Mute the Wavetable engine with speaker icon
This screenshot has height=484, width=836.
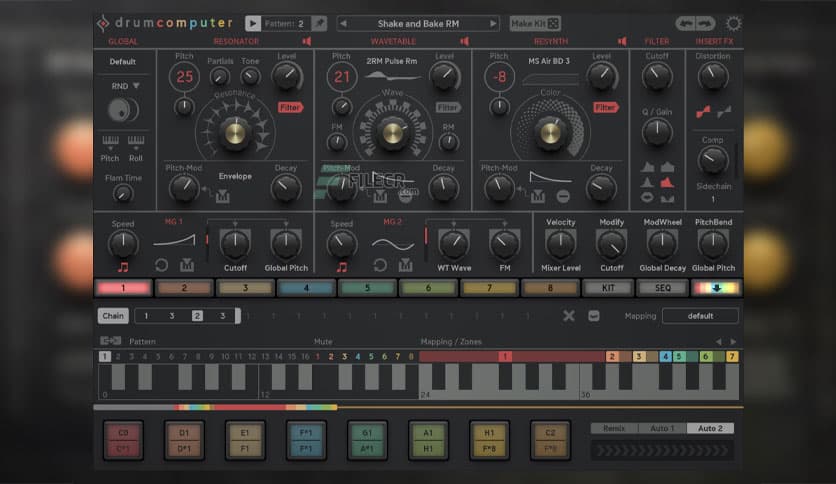464,41
